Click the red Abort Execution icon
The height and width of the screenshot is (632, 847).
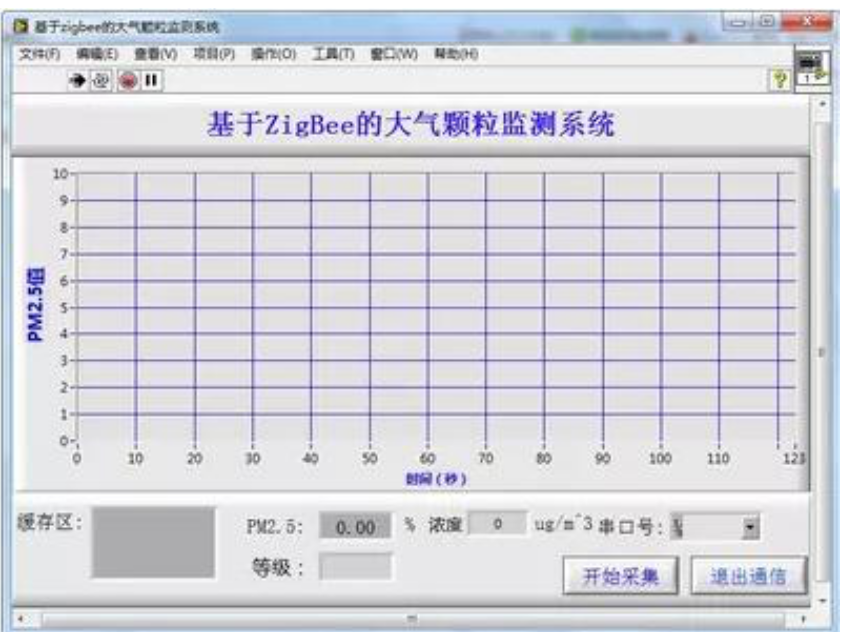[128, 81]
